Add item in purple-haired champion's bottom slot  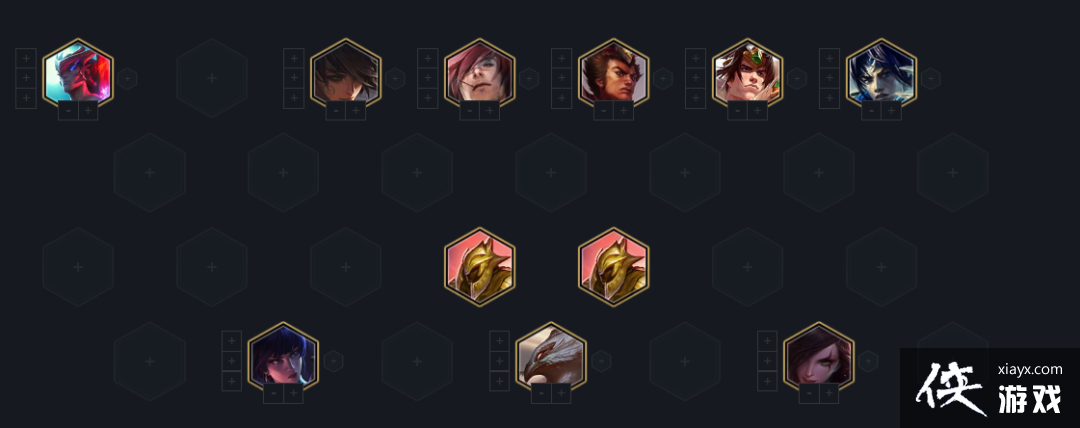click(x=232, y=381)
